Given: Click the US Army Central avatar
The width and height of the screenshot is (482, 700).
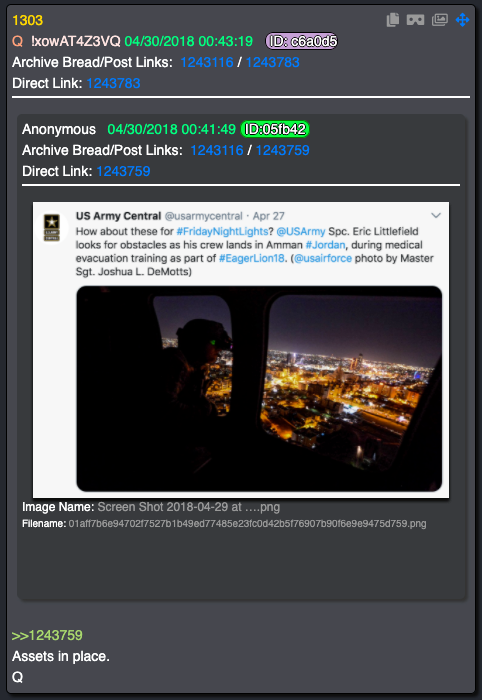Looking at the screenshot, I should (52, 227).
